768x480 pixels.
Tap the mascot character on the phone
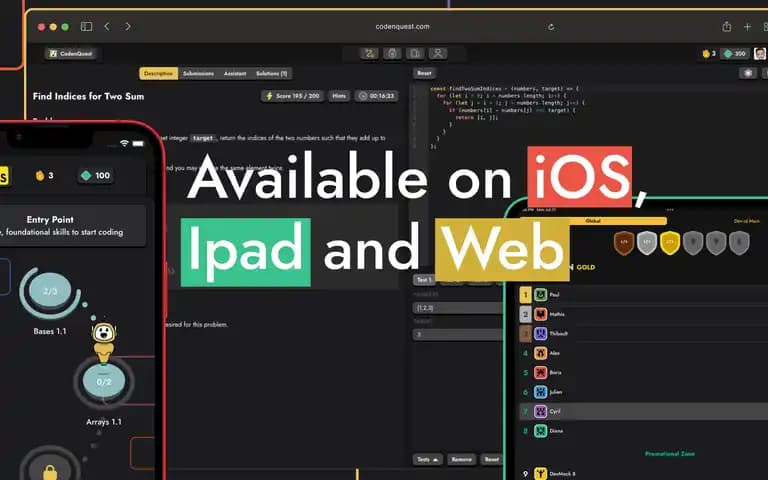[104, 341]
